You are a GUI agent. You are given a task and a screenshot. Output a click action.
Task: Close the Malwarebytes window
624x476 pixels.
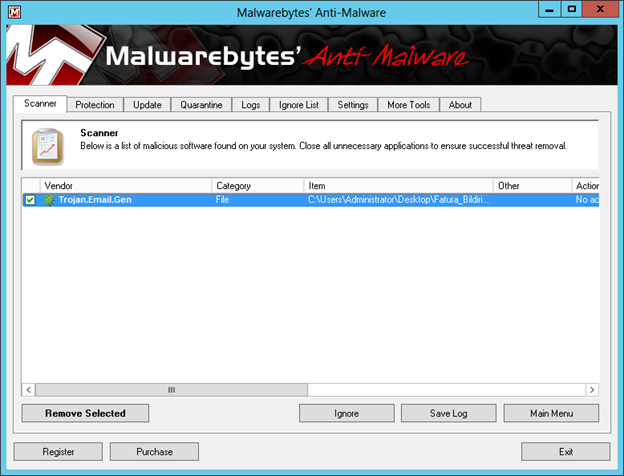coord(601,10)
